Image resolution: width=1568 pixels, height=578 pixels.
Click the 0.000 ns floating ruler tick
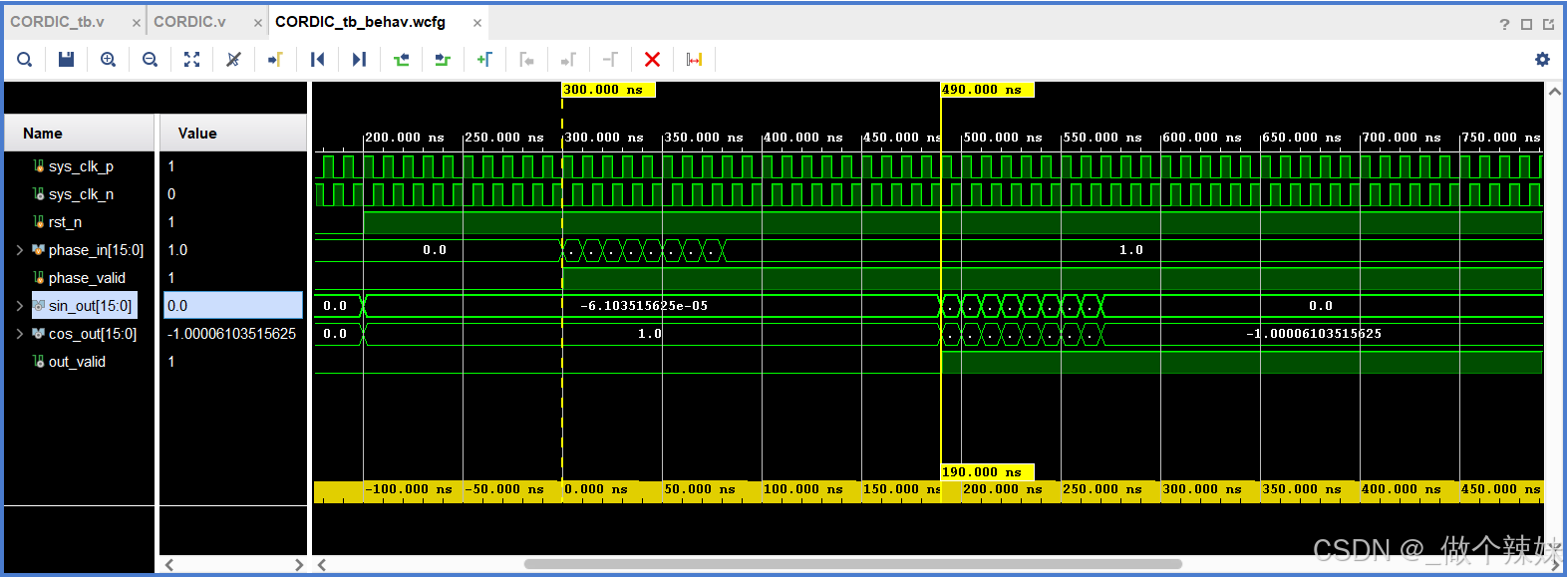[596, 489]
